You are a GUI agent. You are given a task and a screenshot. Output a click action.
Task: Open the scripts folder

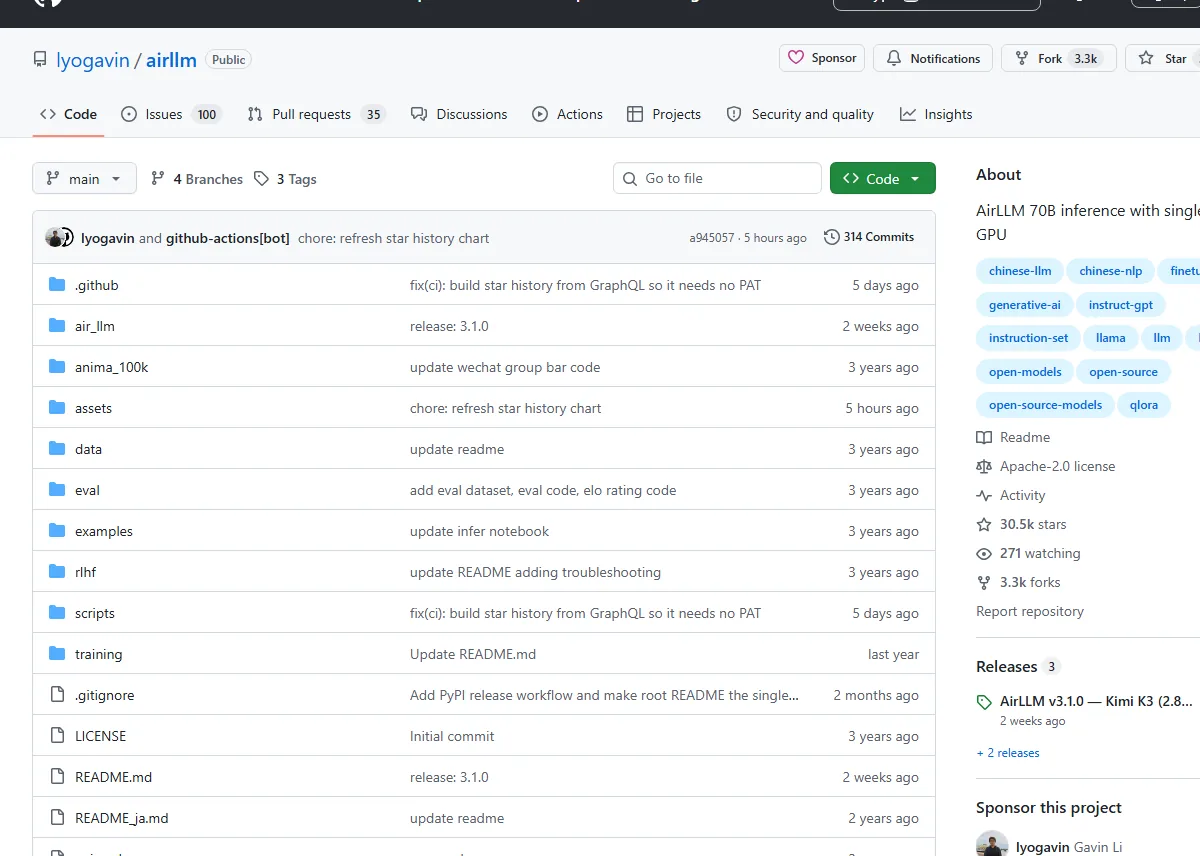(x=95, y=613)
